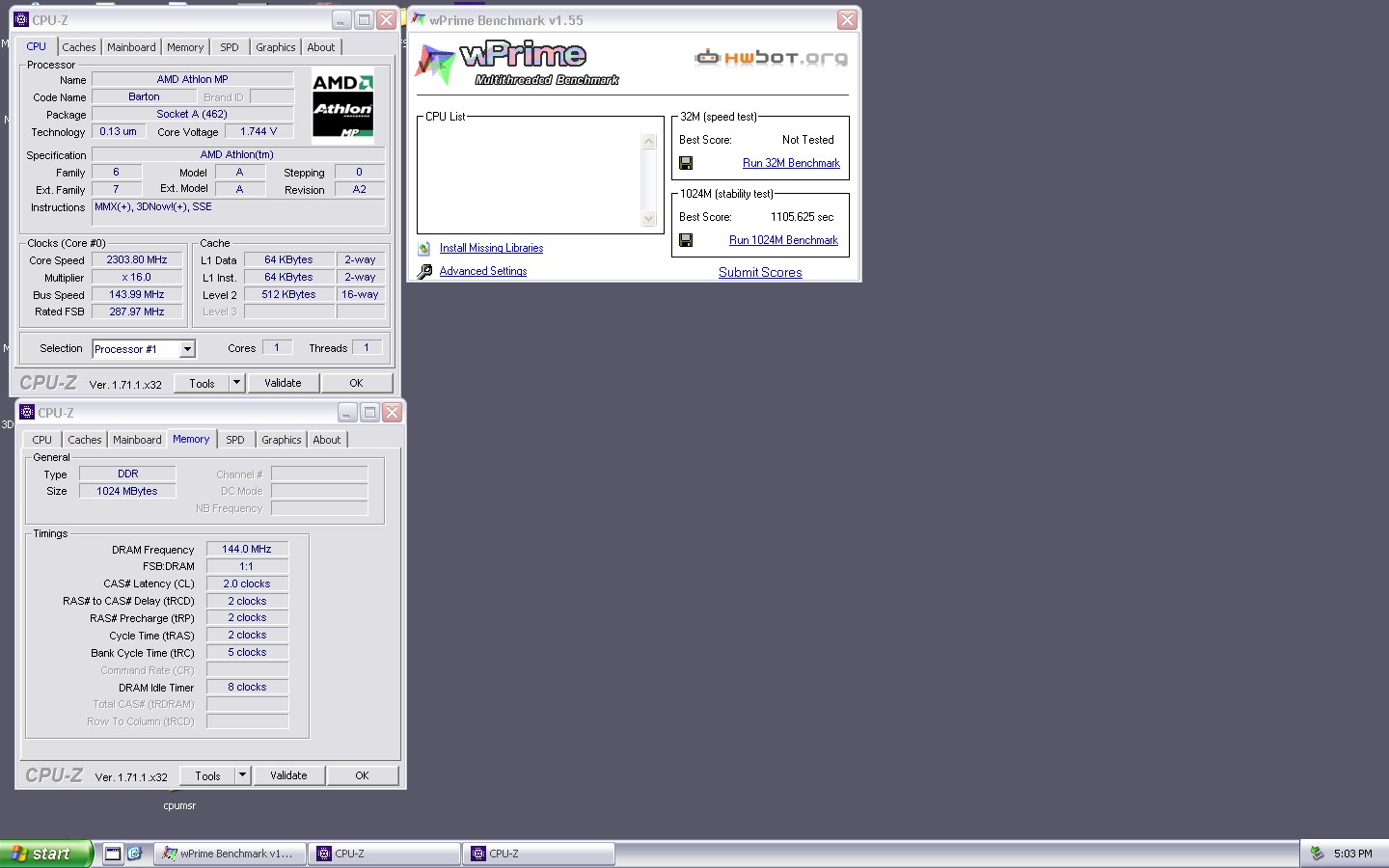Click the save icon beside Run 32M Benchmark
The height and width of the screenshot is (868, 1389).
(x=686, y=163)
